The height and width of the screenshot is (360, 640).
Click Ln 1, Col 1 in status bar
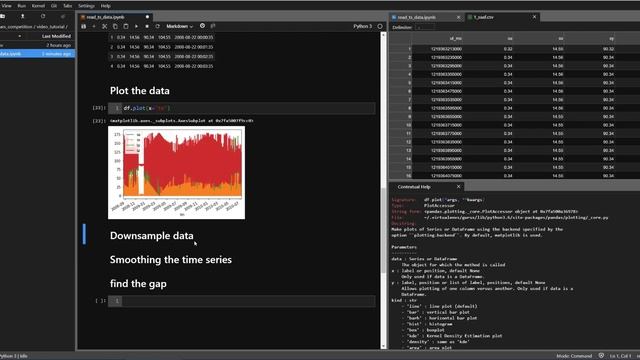pos(620,356)
